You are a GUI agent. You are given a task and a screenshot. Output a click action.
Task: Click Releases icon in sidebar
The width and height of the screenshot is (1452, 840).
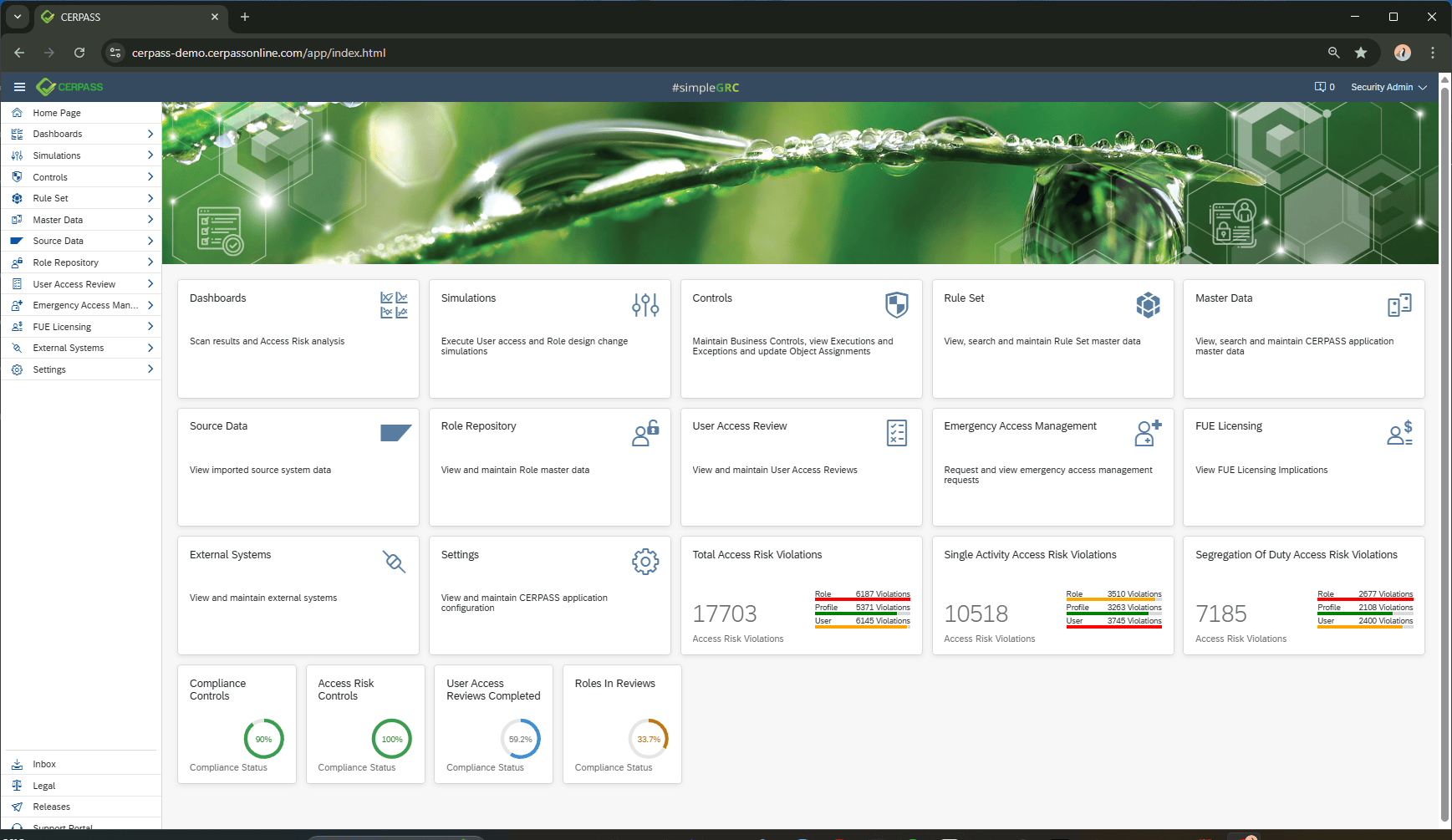pyautogui.click(x=17, y=807)
